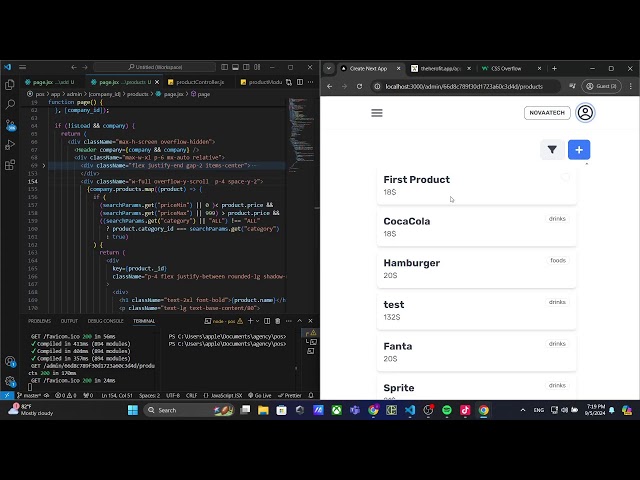The height and width of the screenshot is (480, 640).
Task: Open the Accounts icon in VS Code activity bar
Action: click(x=10, y=362)
